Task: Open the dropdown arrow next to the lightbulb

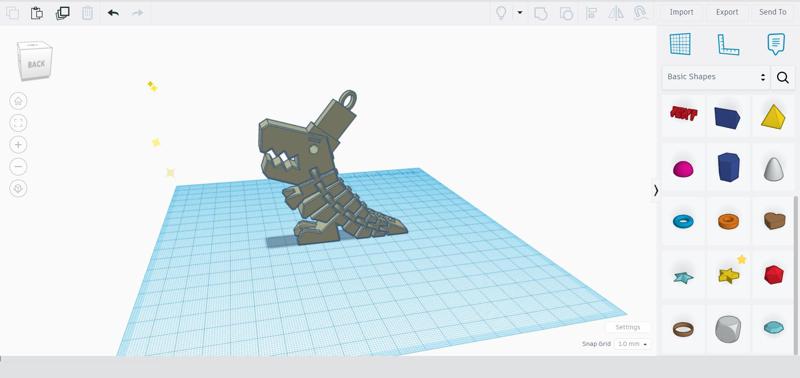Action: pyautogui.click(x=520, y=12)
